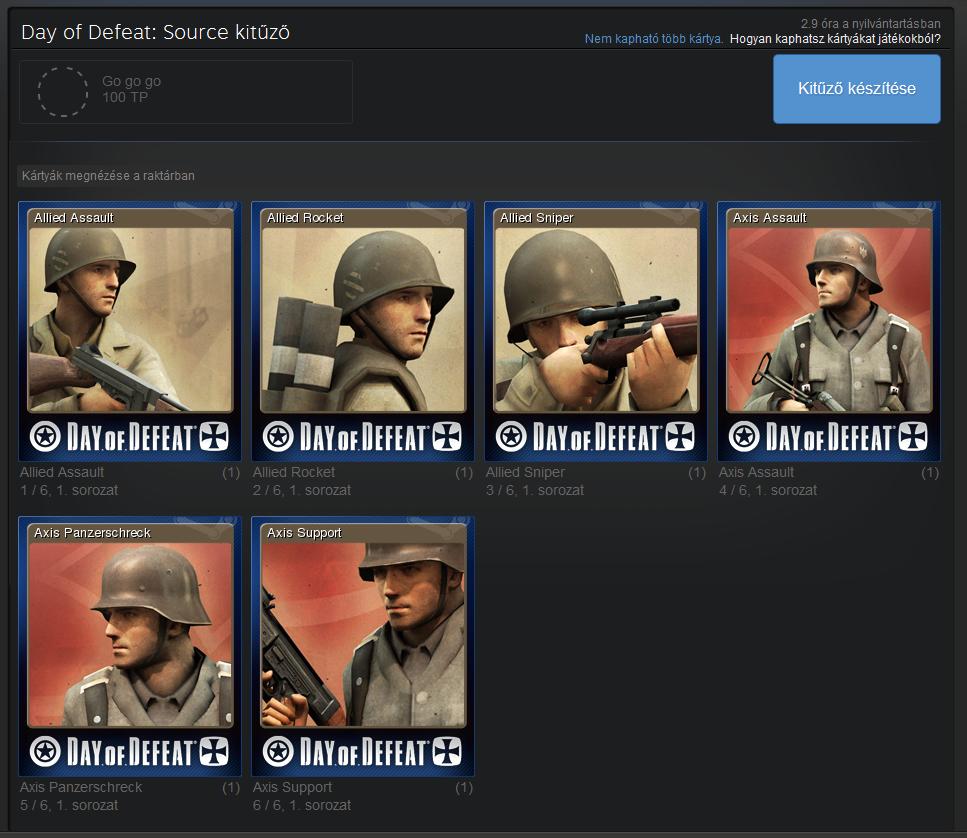
Task: Click Nem kapható több kártya text
Action: [x=654, y=39]
